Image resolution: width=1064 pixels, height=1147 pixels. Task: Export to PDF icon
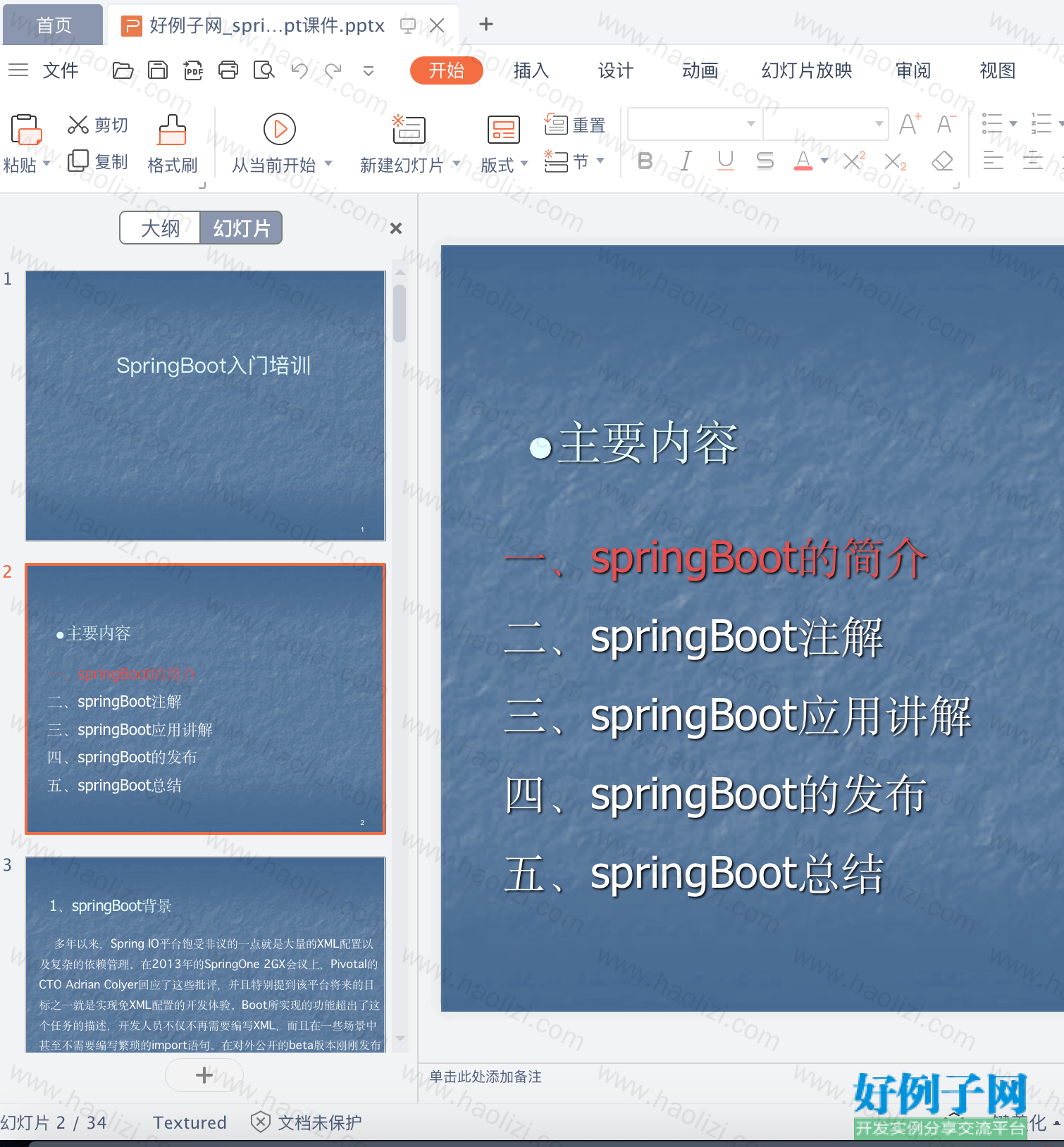click(x=193, y=70)
